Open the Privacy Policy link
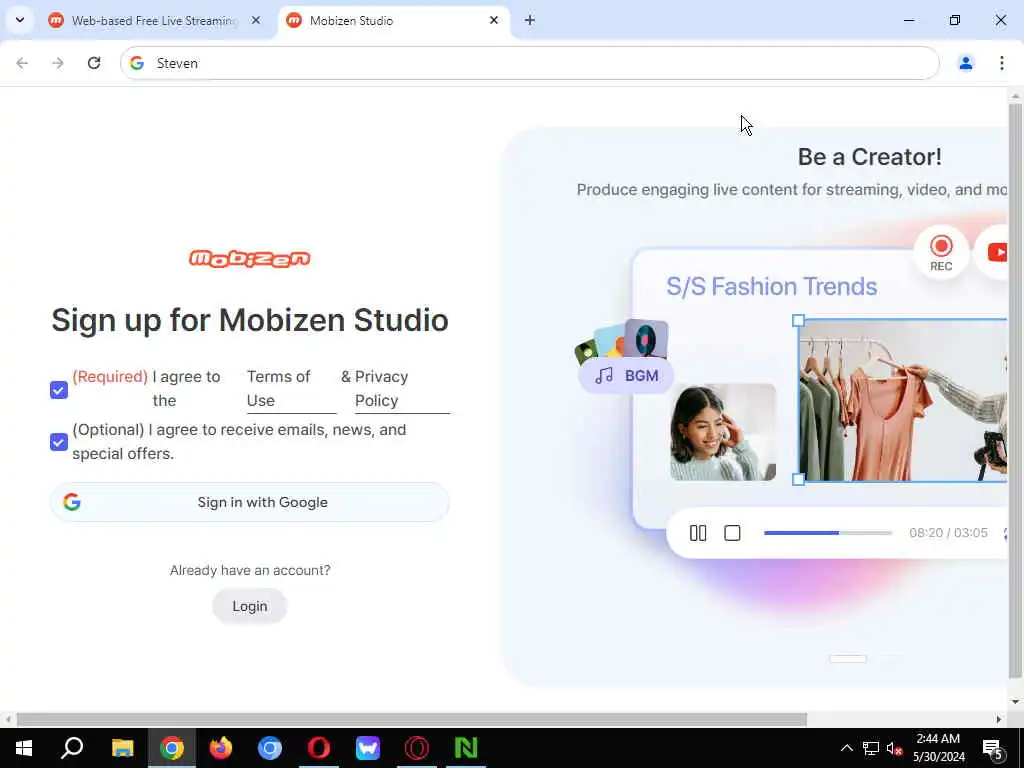The height and width of the screenshot is (768, 1024). click(402, 389)
